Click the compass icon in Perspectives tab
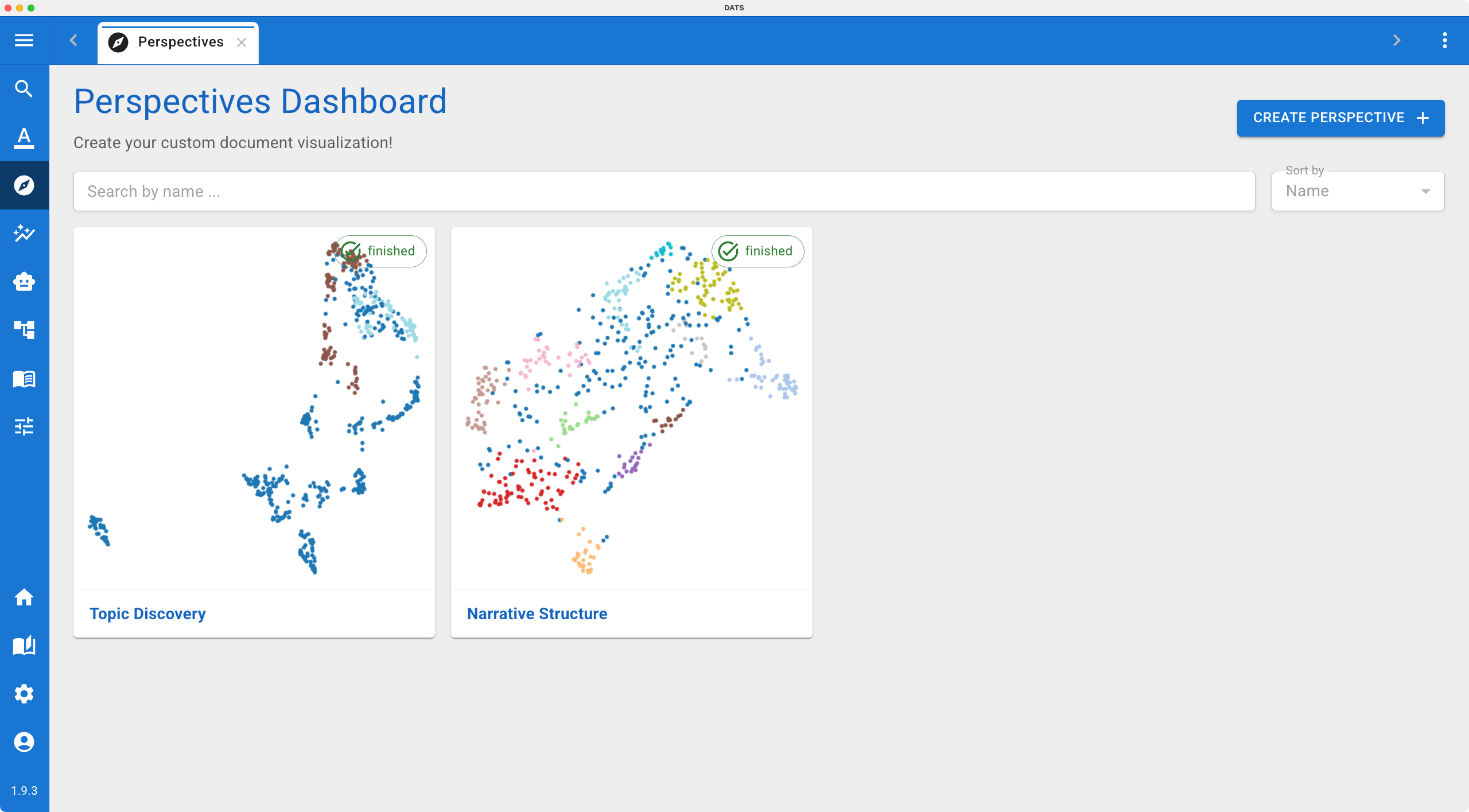This screenshot has height=812, width=1469. (x=118, y=42)
